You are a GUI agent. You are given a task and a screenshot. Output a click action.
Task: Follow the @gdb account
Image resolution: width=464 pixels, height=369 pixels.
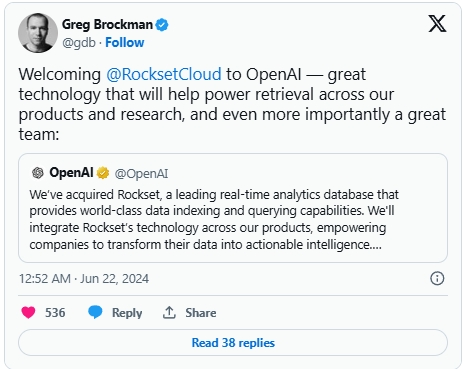point(125,42)
